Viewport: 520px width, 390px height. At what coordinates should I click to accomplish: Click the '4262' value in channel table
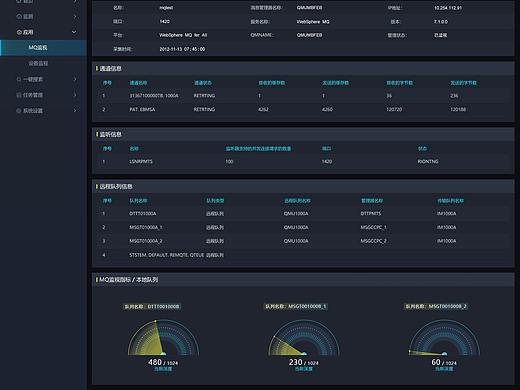(263, 109)
